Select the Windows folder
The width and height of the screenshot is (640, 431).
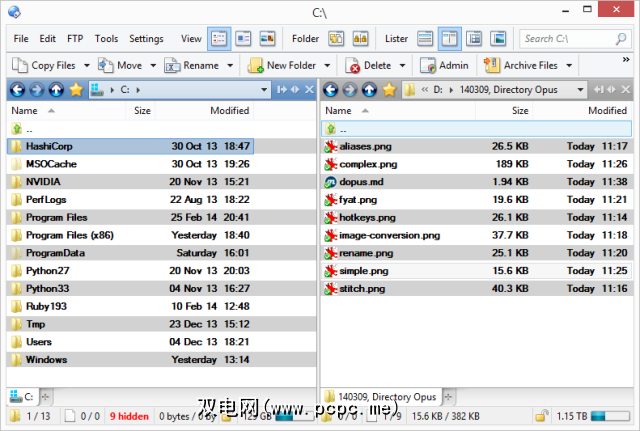point(131,360)
